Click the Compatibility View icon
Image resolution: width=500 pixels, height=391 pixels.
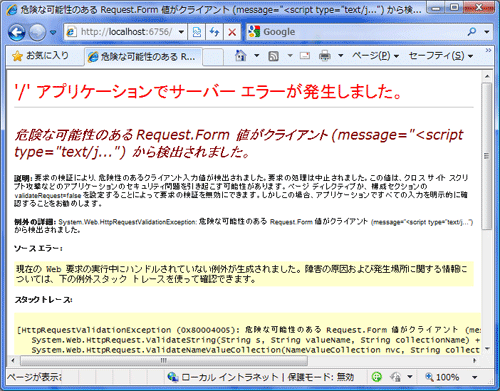click(x=196, y=32)
